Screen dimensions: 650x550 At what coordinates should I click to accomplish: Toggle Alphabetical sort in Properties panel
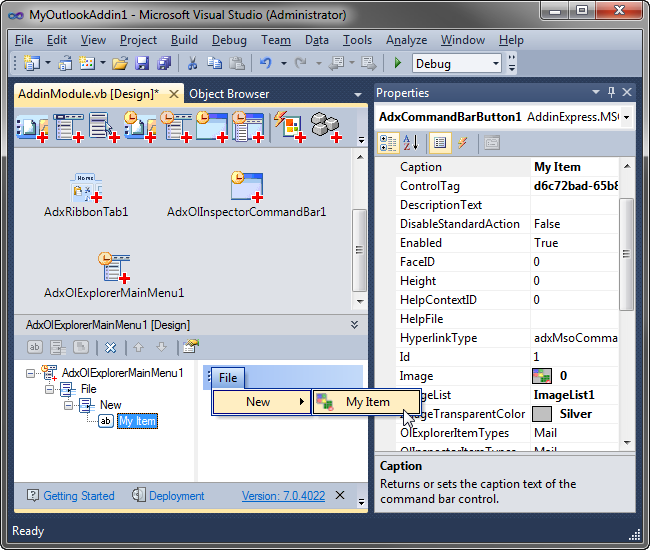[411, 143]
